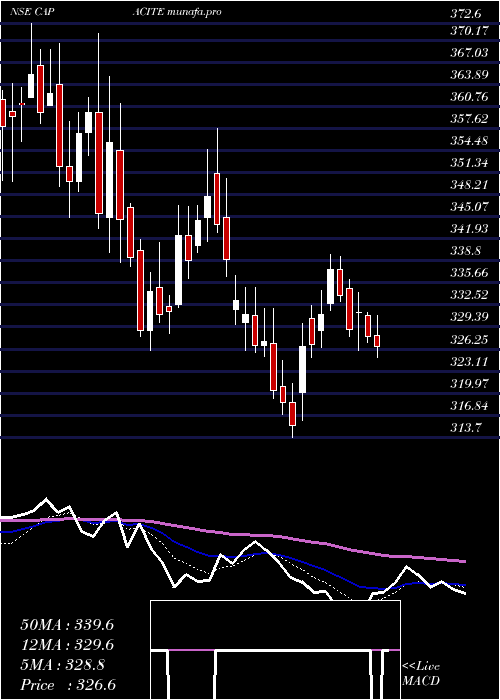Viewport: 500px width, 700px height.
Task: Select the 332.52 price axis label
Action: point(469,295)
